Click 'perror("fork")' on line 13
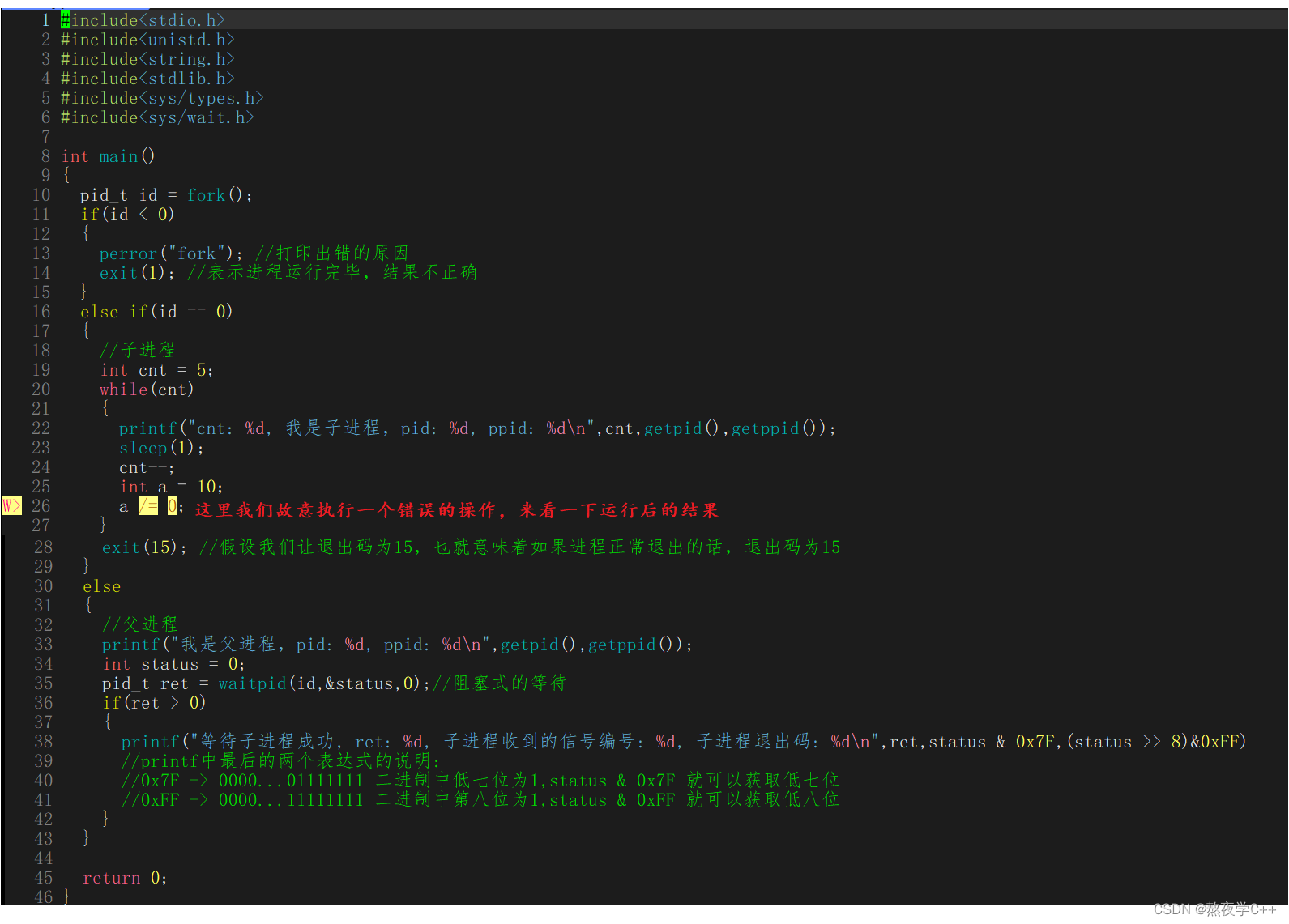 click(x=166, y=253)
